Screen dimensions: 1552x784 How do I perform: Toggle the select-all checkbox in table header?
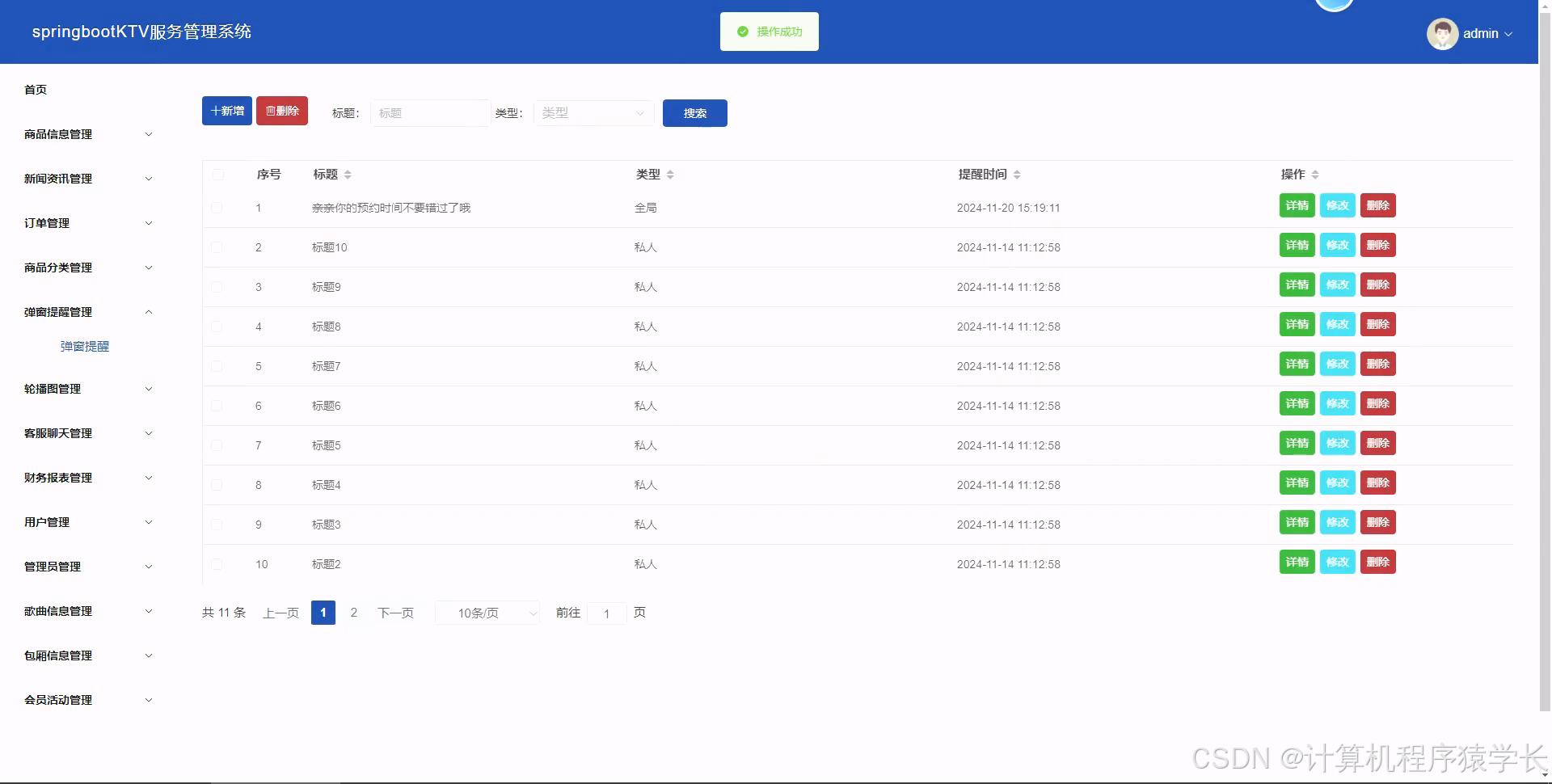click(x=217, y=174)
